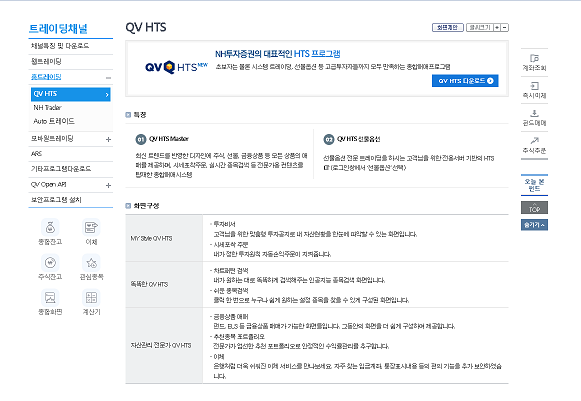Decrease font size with minus button
The width and height of the screenshot is (581, 401).
pyautogui.click(x=505, y=27)
